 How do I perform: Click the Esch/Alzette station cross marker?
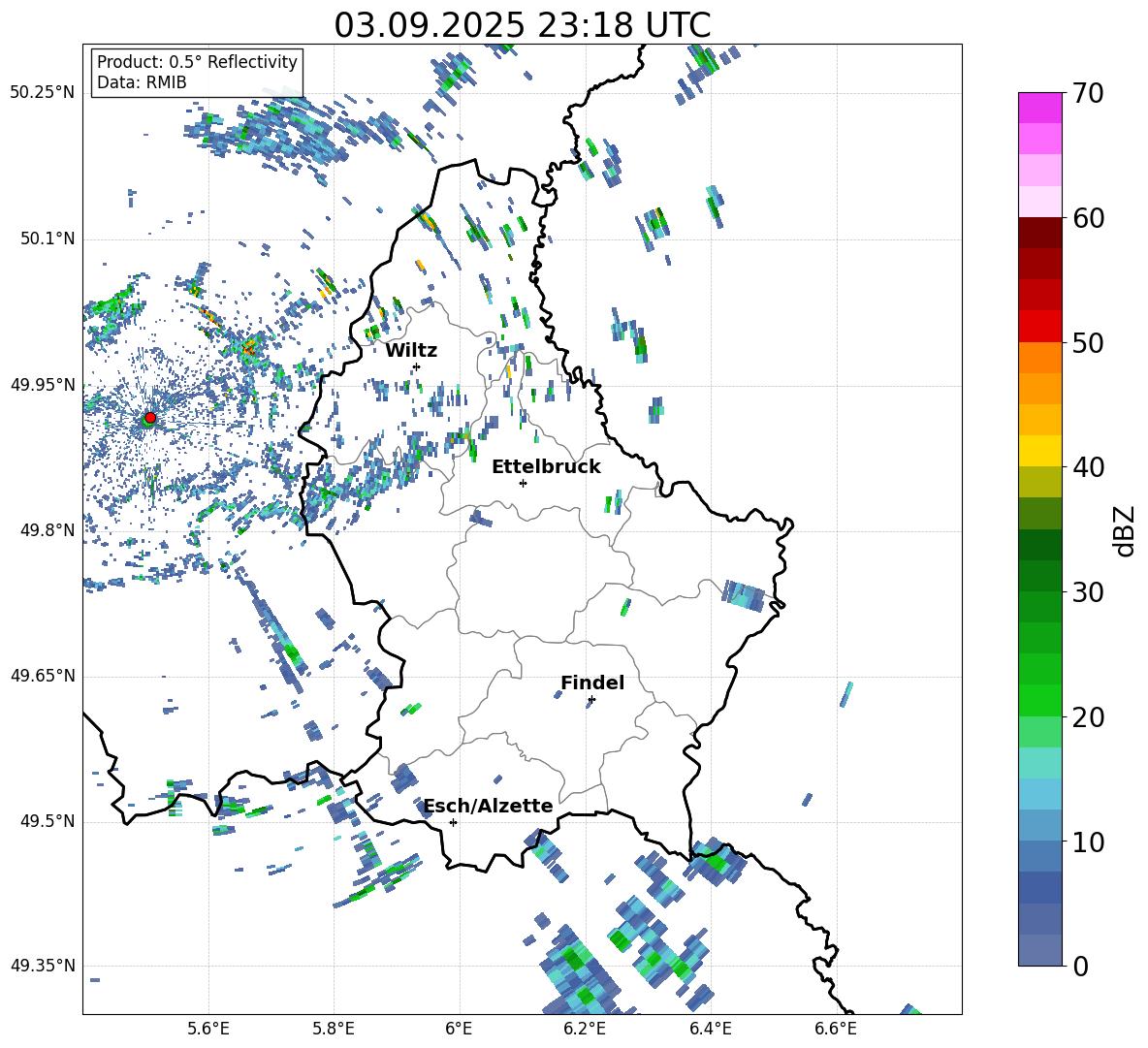(453, 822)
